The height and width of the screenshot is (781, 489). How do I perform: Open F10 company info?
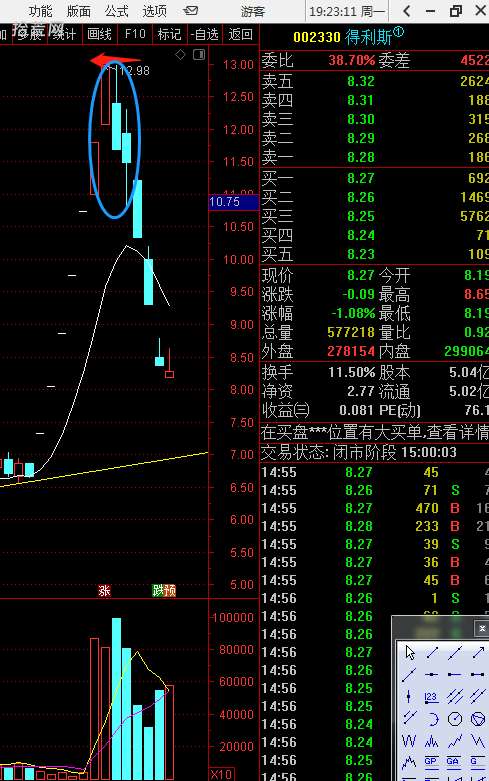click(135, 34)
